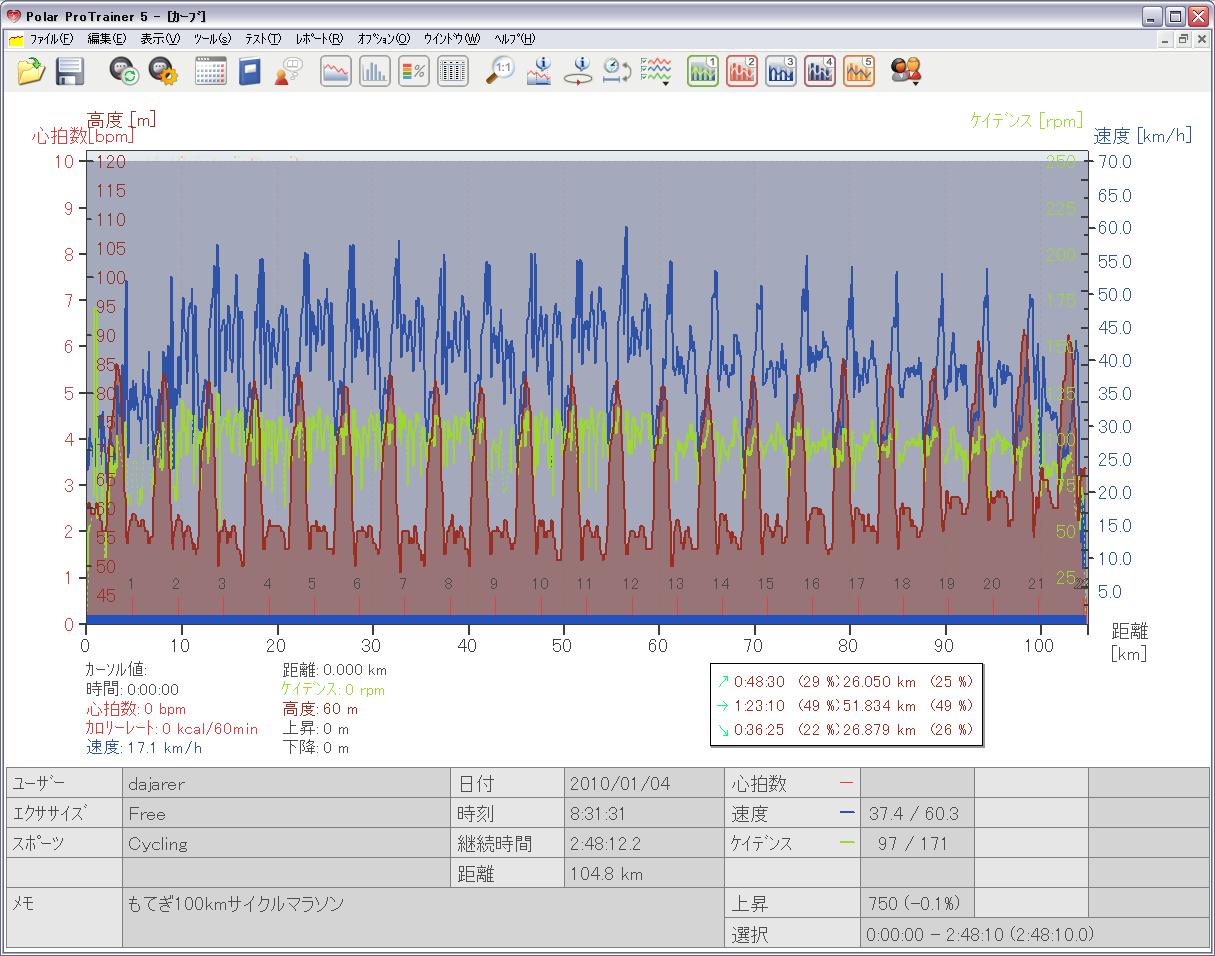Click the green ケイデンス legend line
Viewport: 1215px width, 956px height.
(x=847, y=843)
